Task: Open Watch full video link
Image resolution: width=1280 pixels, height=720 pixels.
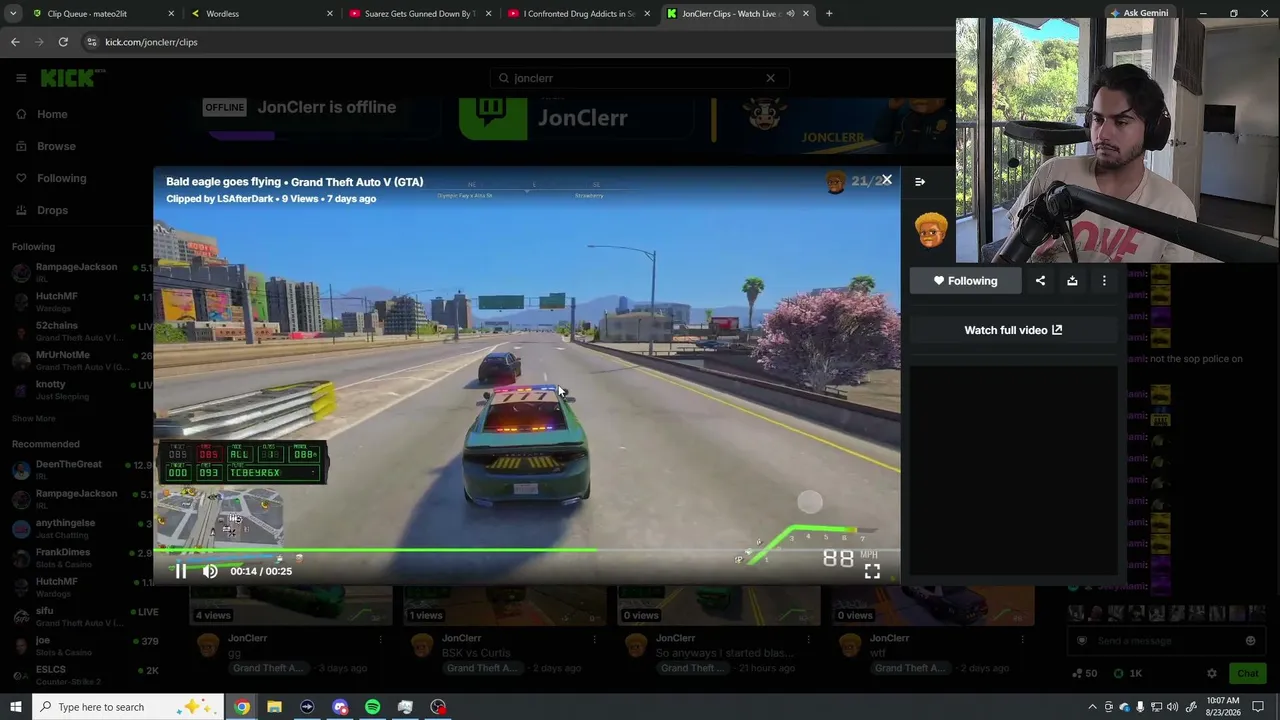Action: (x=1013, y=330)
